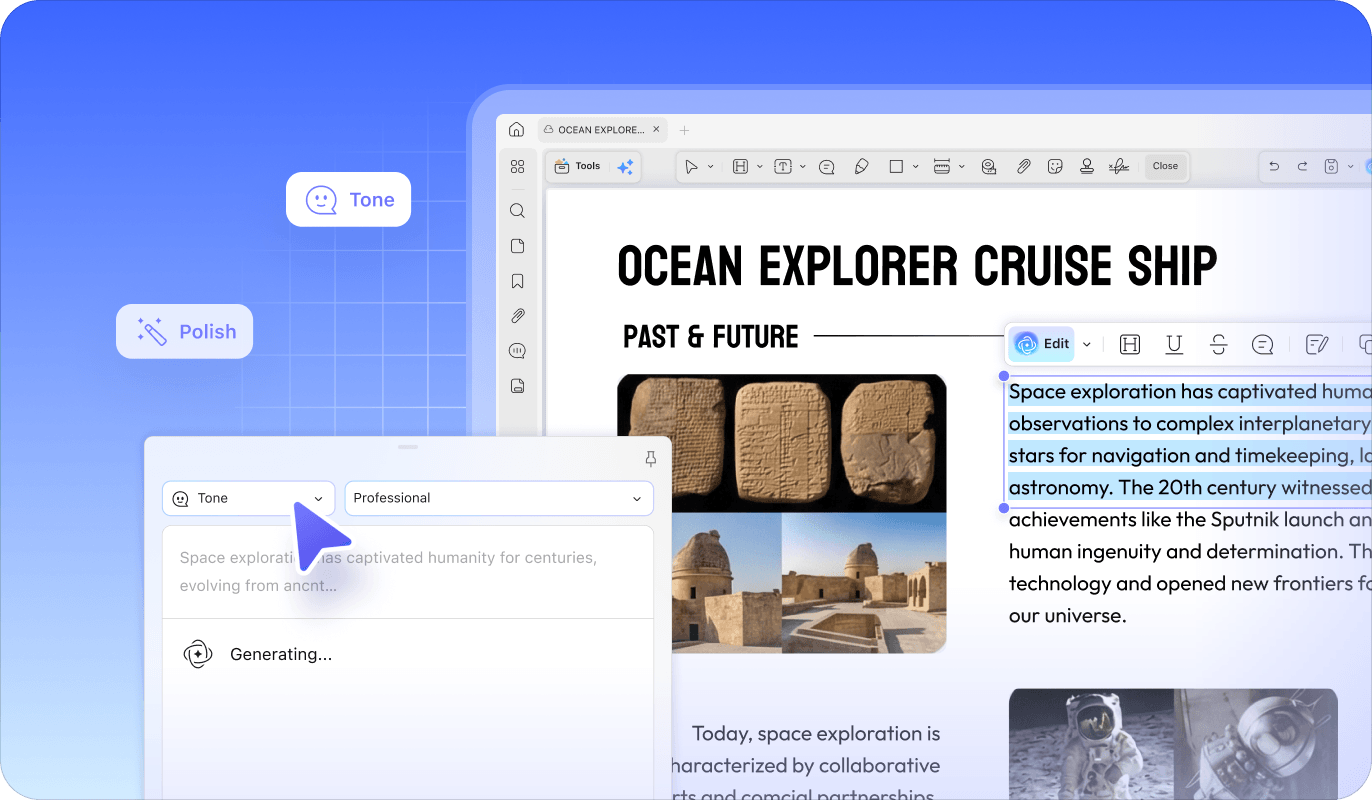Click the AI sparkle icon beside Tools

625,167
